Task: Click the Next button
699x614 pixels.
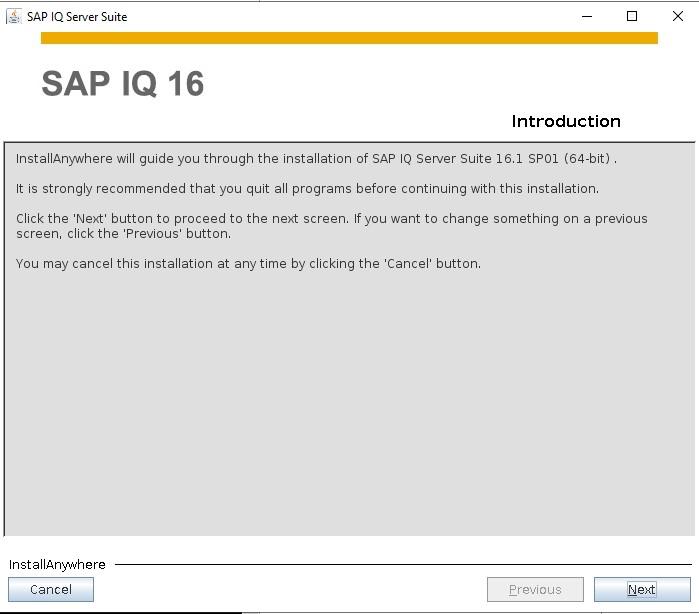Action: pos(642,589)
